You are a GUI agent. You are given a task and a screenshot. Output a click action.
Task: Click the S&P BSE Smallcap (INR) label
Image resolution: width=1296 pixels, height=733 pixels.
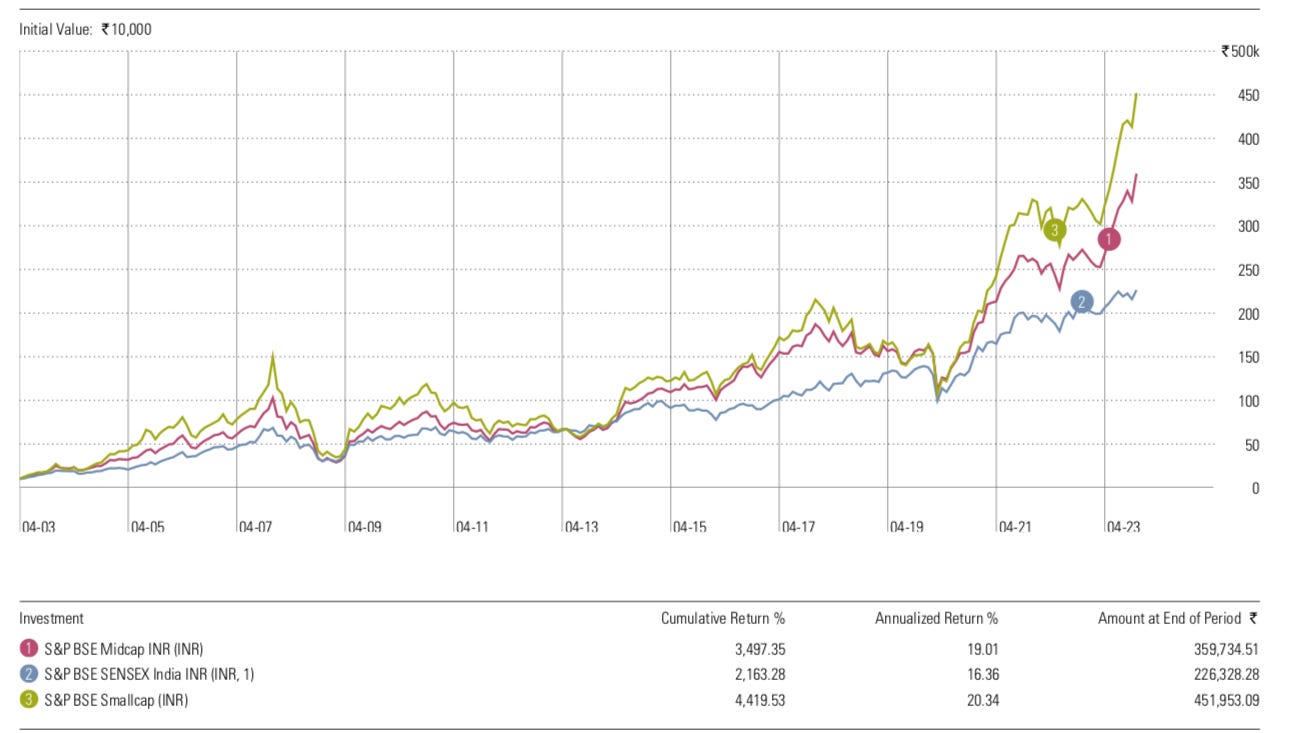pos(116,701)
